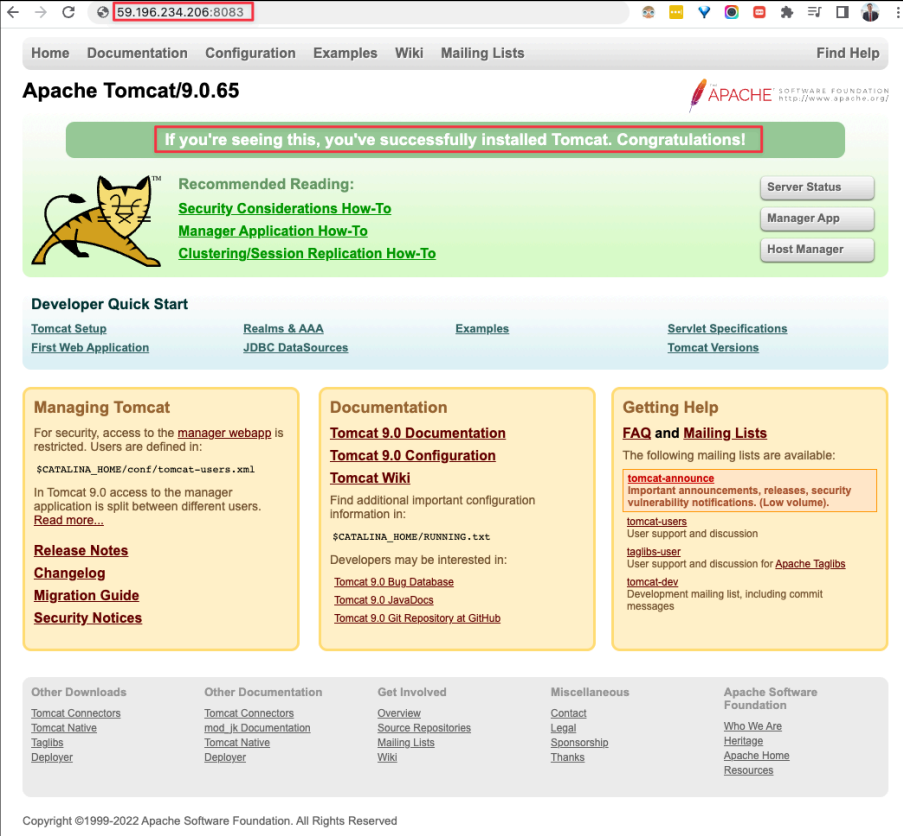Open Clustering/Session Replication How-To link

pos(307,253)
